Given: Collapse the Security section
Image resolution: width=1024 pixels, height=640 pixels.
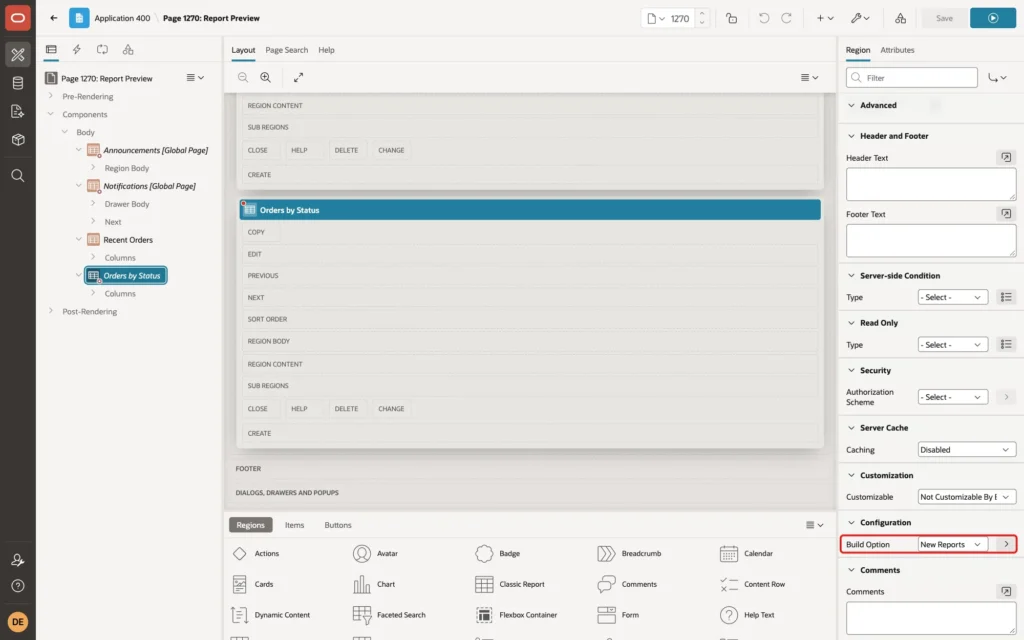Looking at the screenshot, I should (x=851, y=370).
